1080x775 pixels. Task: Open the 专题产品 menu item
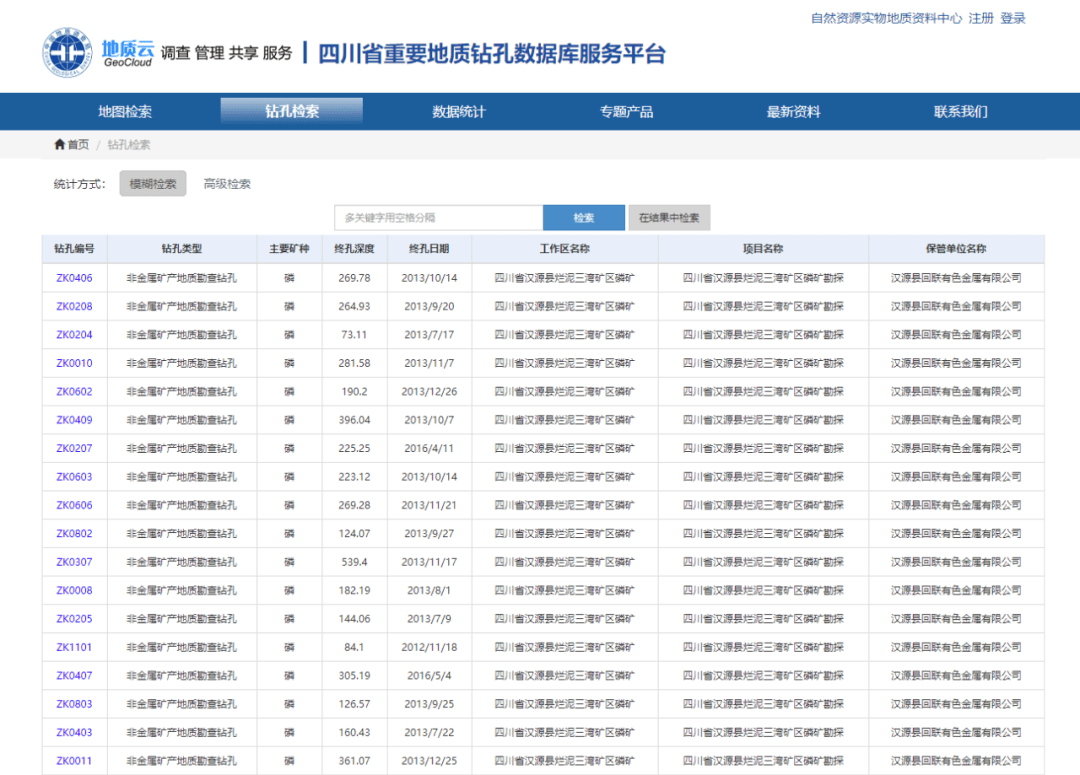(x=626, y=111)
